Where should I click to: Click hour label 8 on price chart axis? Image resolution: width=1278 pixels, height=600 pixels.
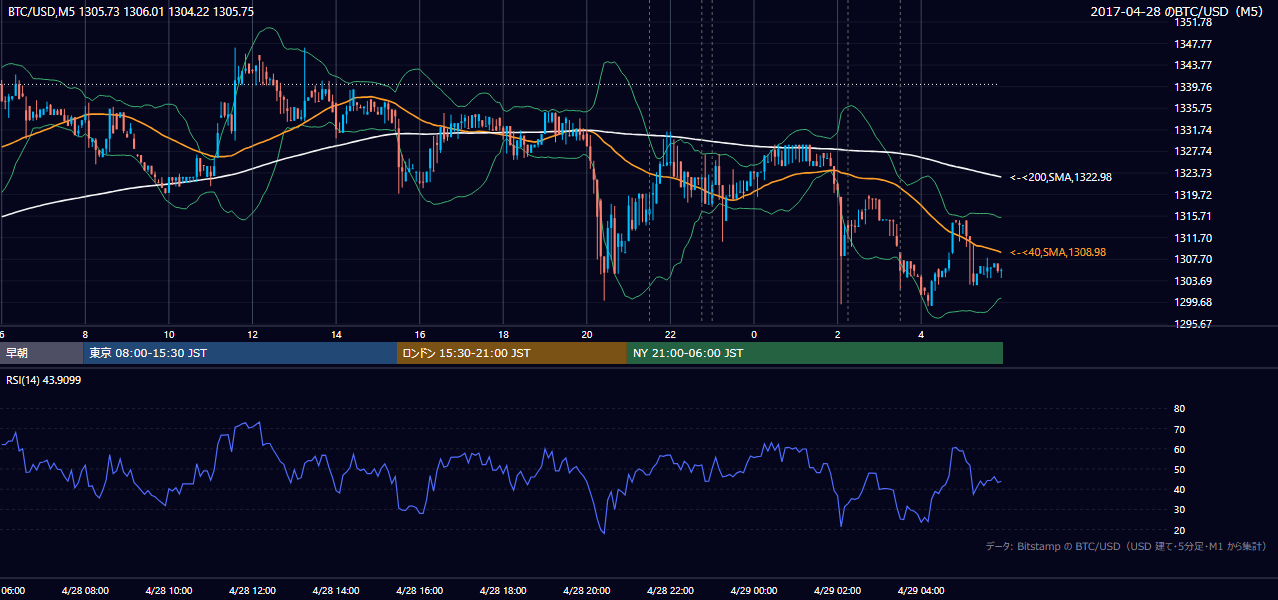[x=85, y=335]
